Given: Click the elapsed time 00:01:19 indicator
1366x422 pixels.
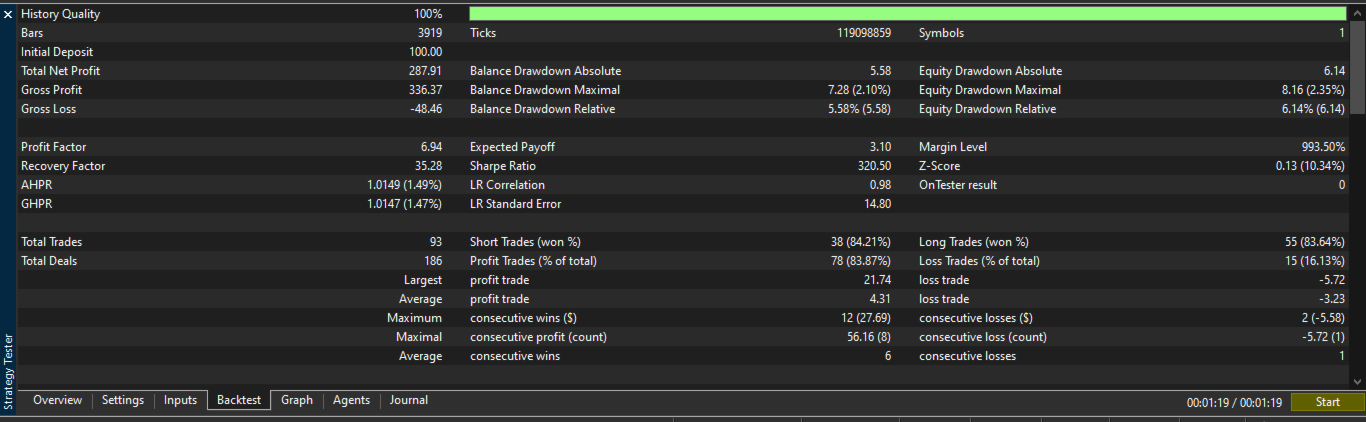Looking at the screenshot, I should click(x=1234, y=402).
